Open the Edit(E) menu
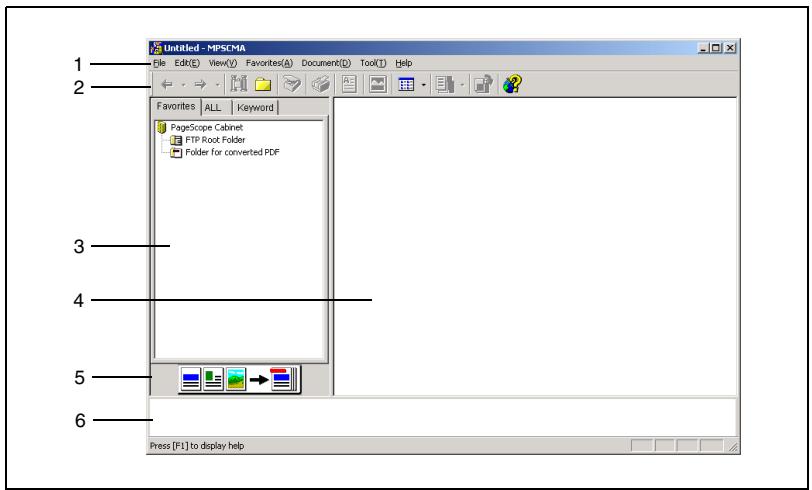This screenshot has height=490, width=812. (x=187, y=63)
